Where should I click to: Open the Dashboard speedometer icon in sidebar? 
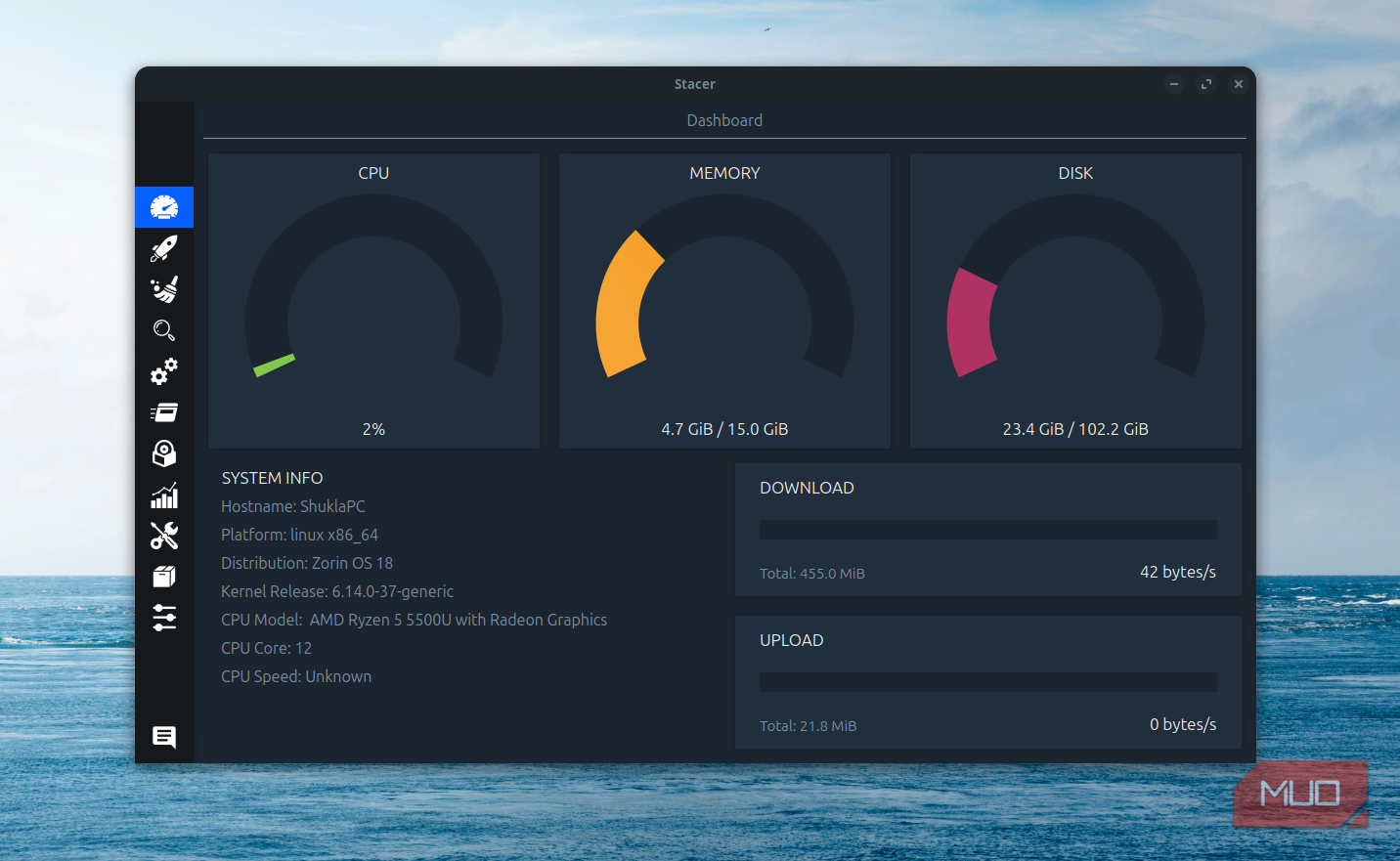coord(164,207)
